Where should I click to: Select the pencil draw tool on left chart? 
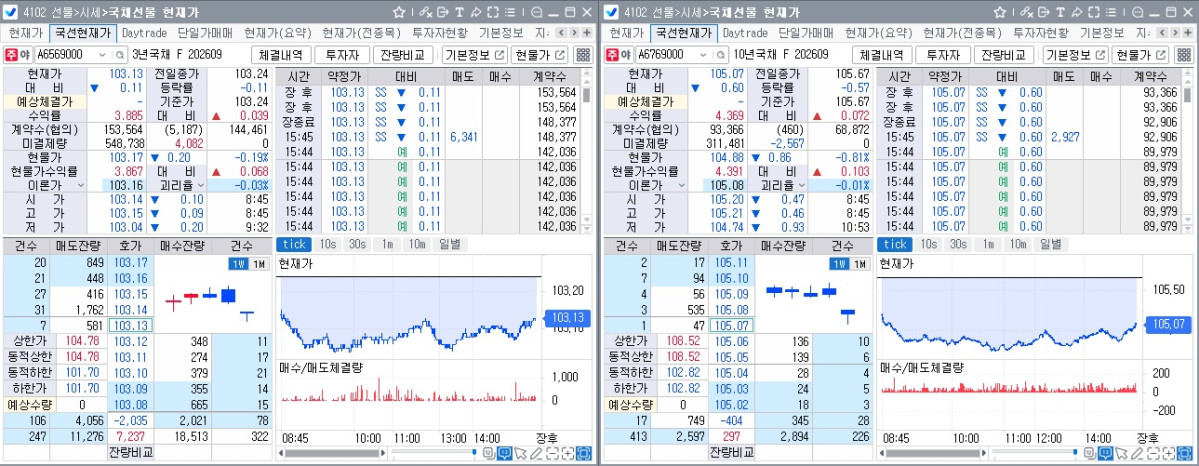[x=536, y=454]
